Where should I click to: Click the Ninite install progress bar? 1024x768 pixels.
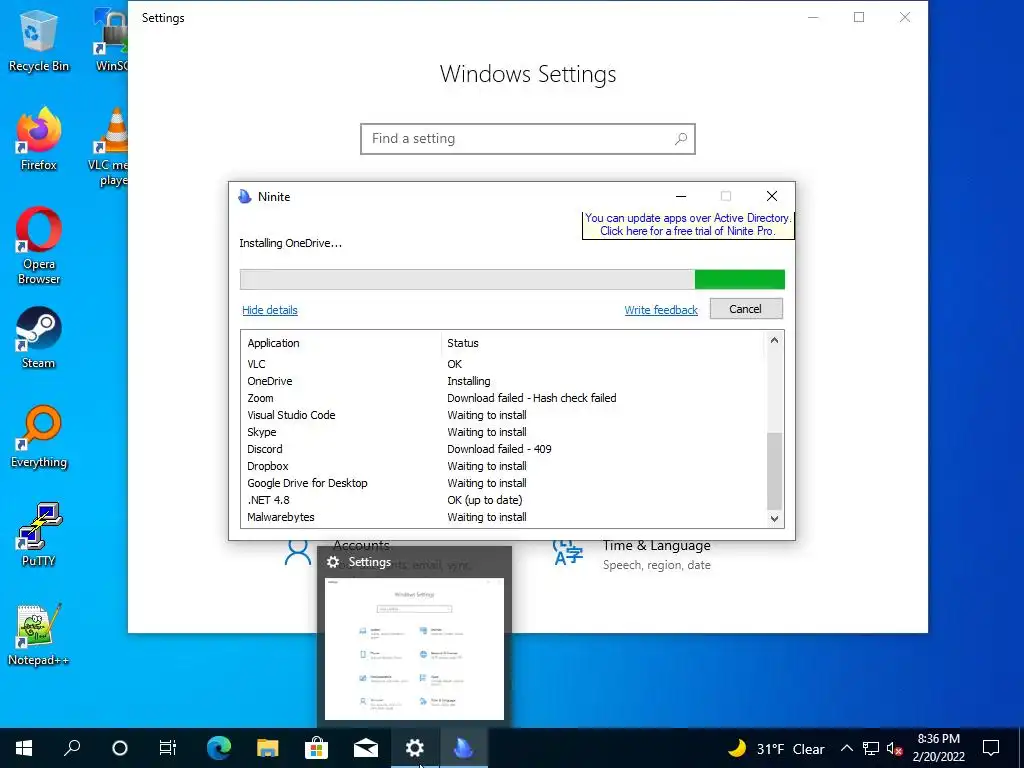[512, 280]
